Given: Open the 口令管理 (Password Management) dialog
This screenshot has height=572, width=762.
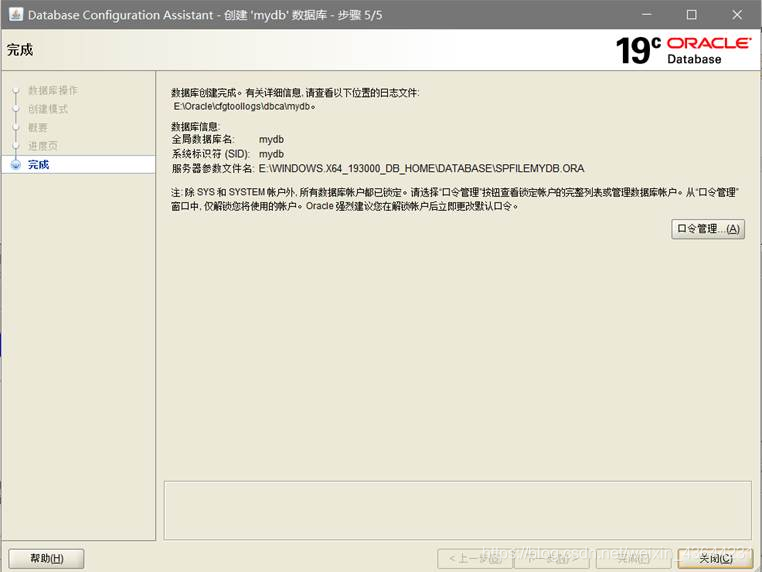Looking at the screenshot, I should pos(708,229).
